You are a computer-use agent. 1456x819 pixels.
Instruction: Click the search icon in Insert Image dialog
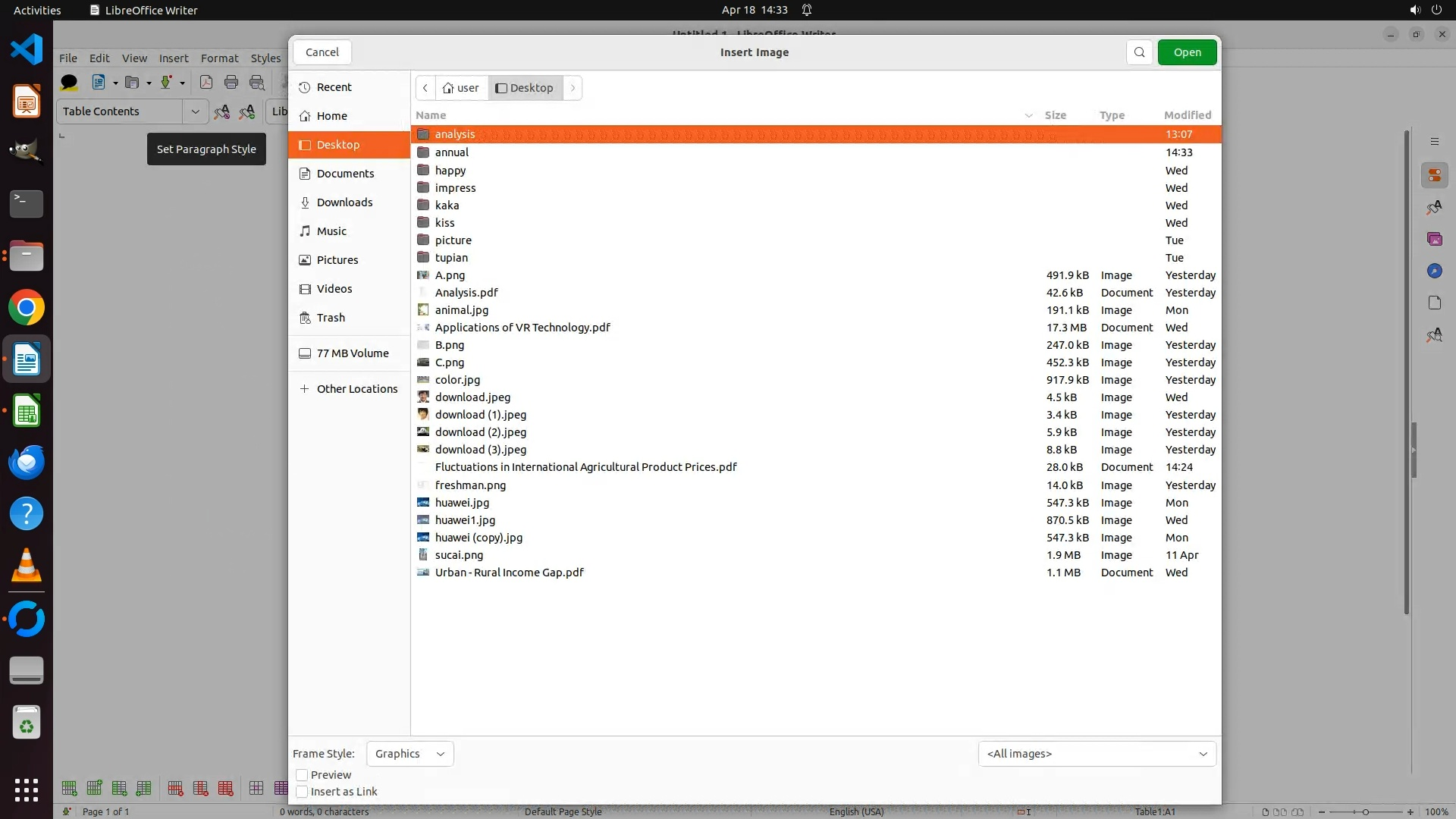pyautogui.click(x=1139, y=52)
